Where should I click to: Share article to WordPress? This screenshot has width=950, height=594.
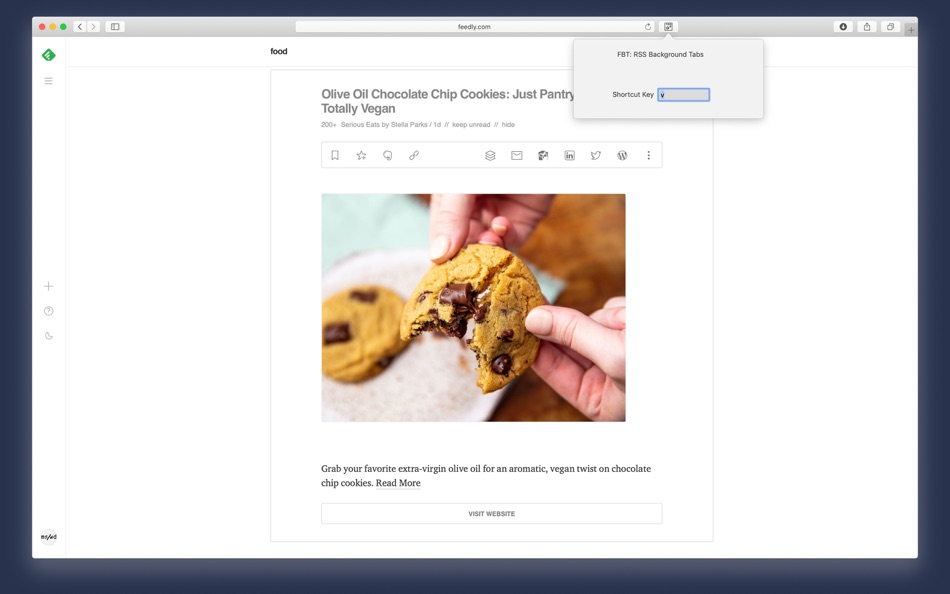622,155
